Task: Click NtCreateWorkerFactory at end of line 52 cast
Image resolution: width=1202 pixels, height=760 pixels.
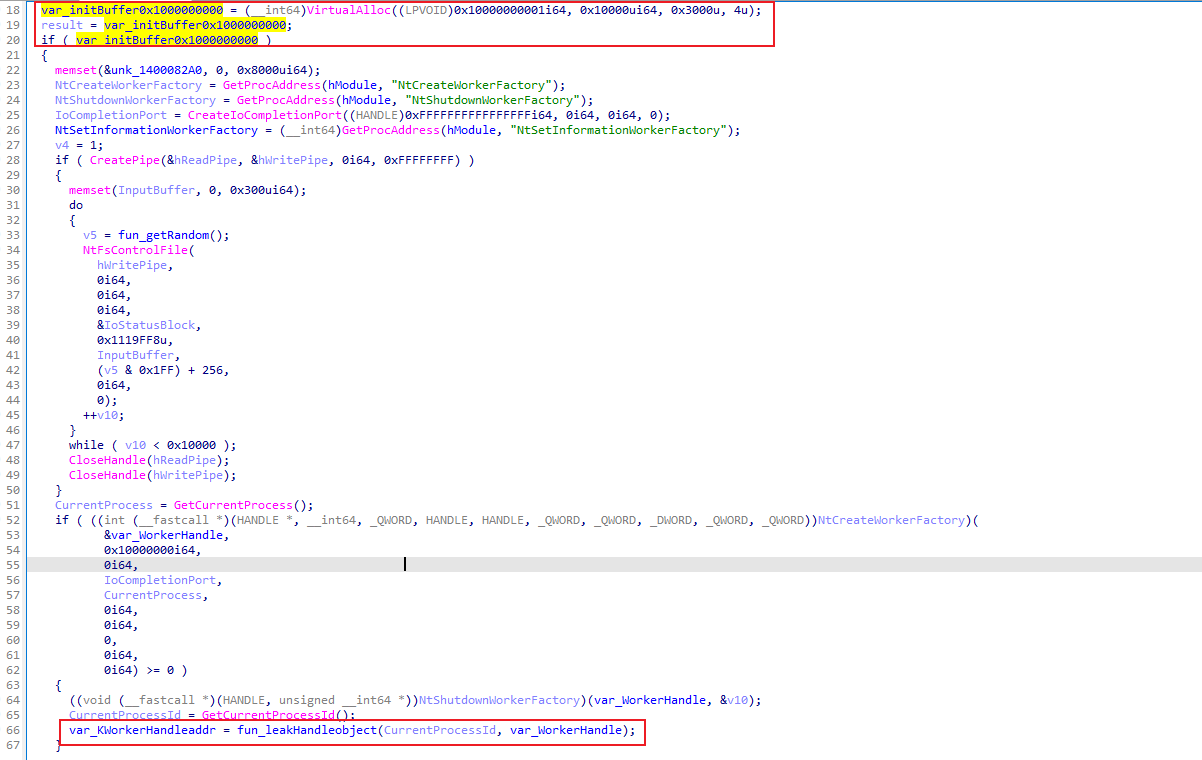Action: (x=893, y=520)
